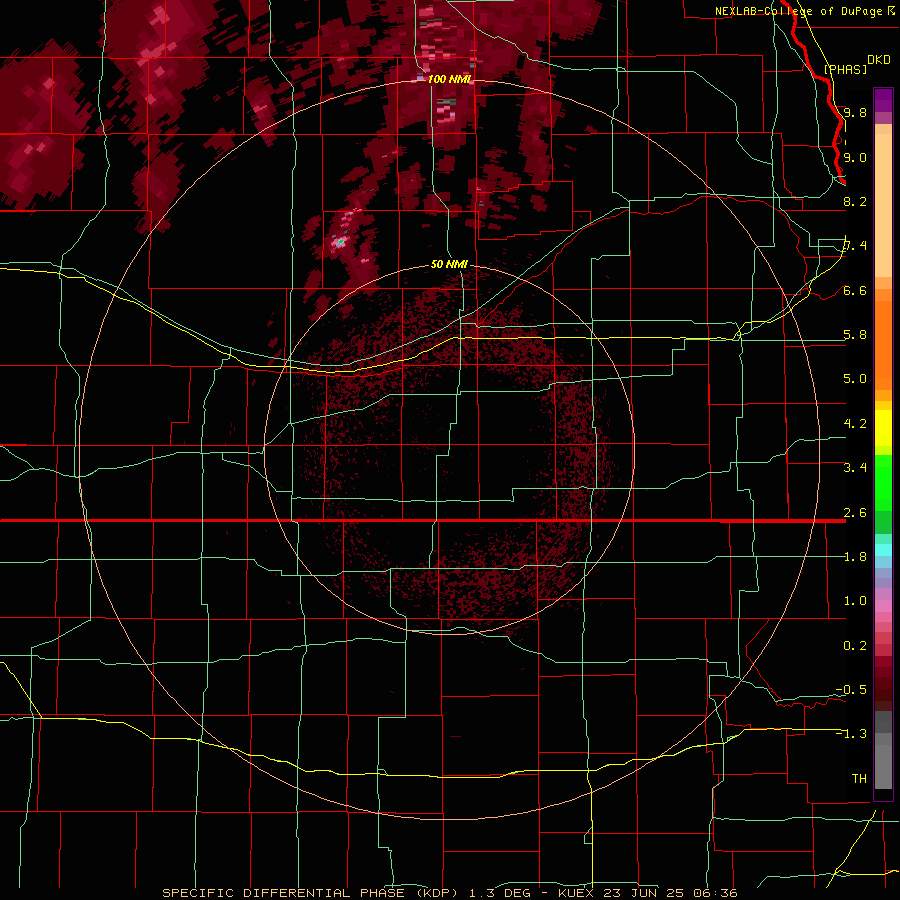Pick the dark maroon legend color band
Screen dimensions: 900x900
point(883,689)
